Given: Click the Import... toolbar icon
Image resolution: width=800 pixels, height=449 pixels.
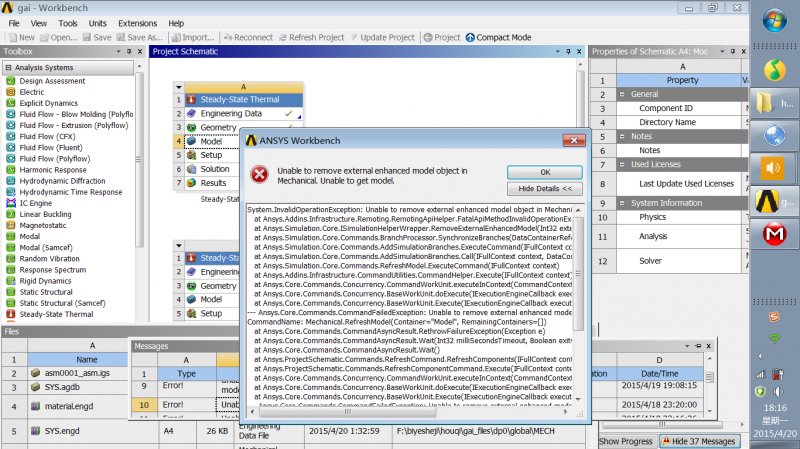Looking at the screenshot, I should (x=193, y=37).
